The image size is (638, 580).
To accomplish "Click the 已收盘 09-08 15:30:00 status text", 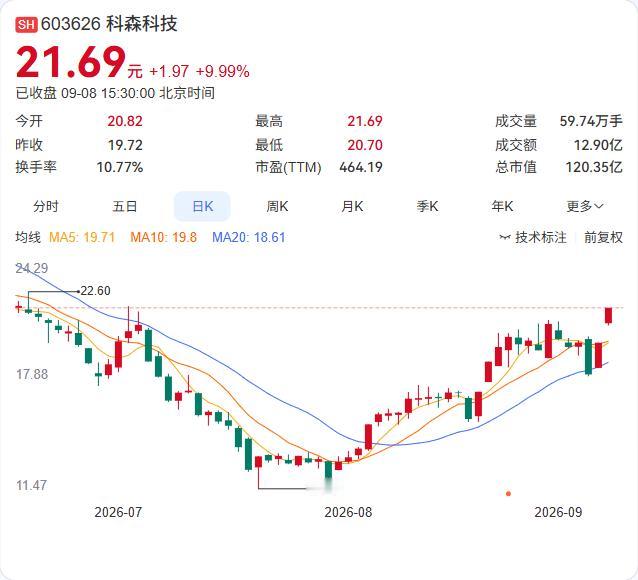I will pyautogui.click(x=85, y=93).
